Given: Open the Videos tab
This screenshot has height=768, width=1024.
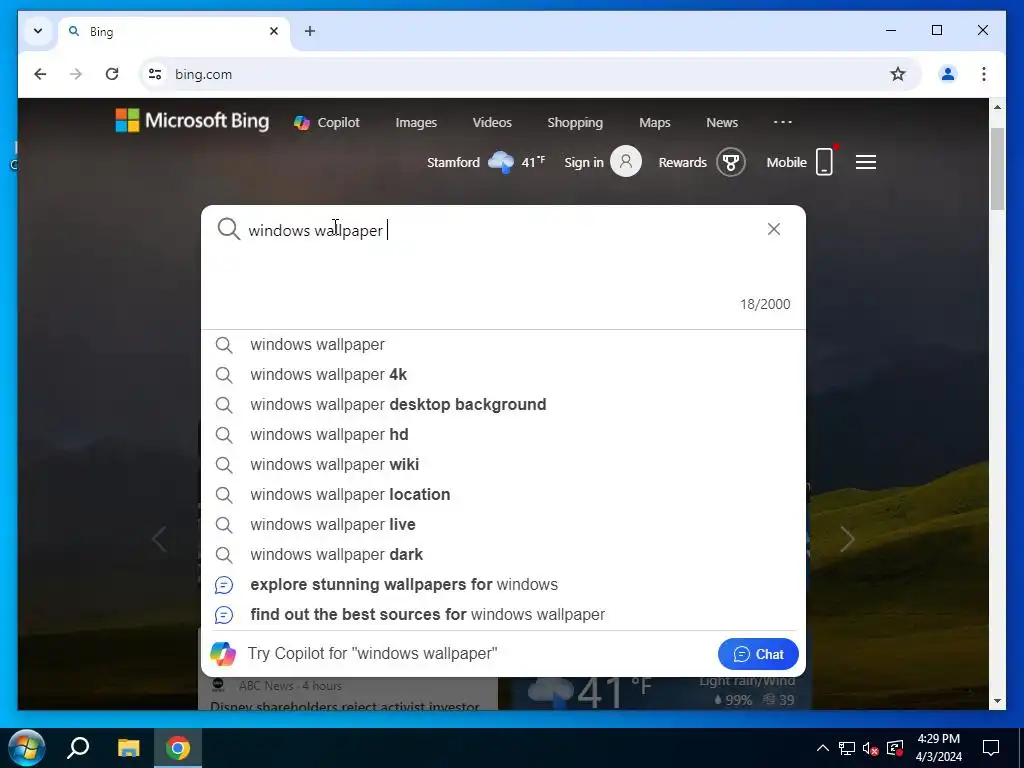Looking at the screenshot, I should [492, 122].
